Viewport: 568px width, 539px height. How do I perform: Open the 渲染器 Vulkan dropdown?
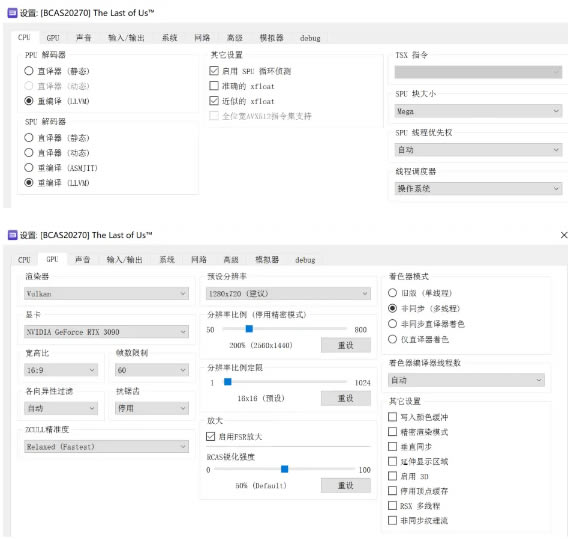pyautogui.click(x=106, y=293)
